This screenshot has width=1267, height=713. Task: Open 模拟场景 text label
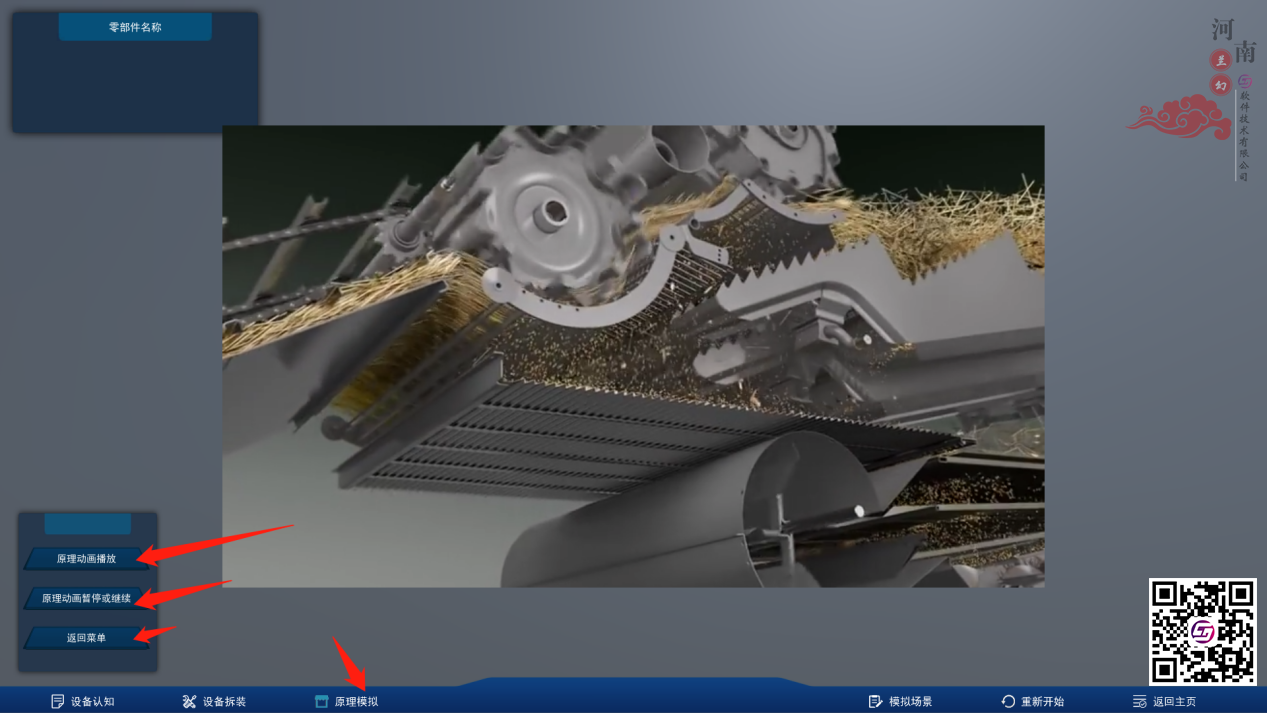click(910, 702)
